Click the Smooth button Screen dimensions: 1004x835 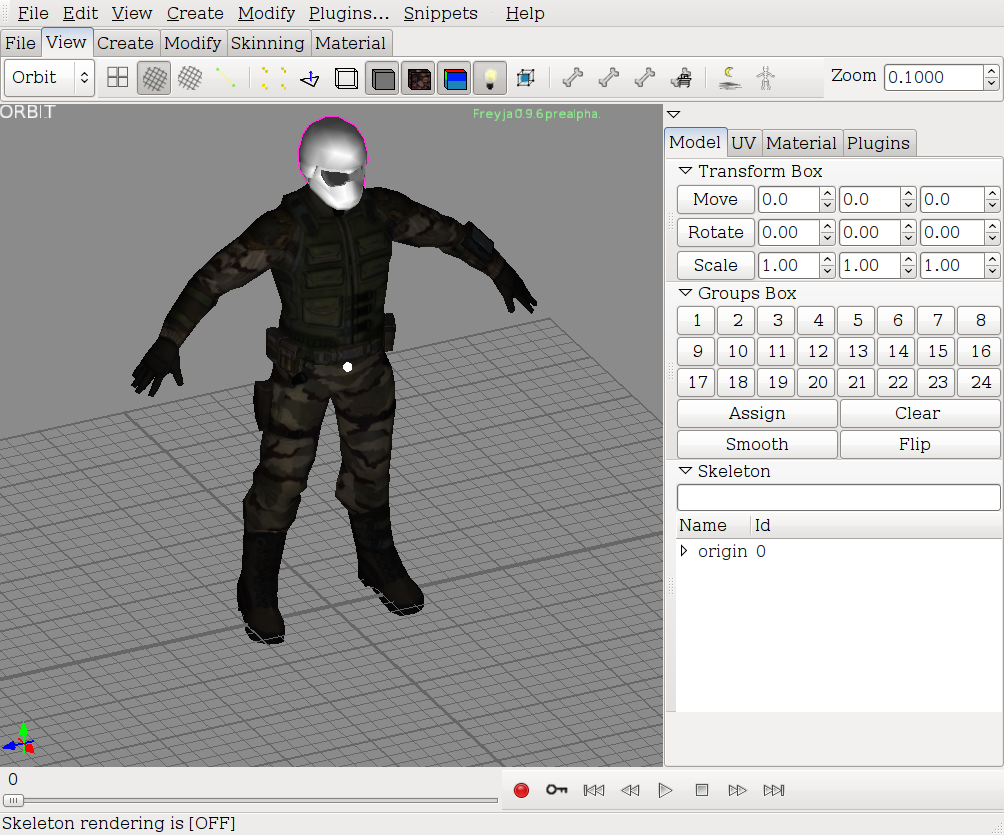(757, 444)
